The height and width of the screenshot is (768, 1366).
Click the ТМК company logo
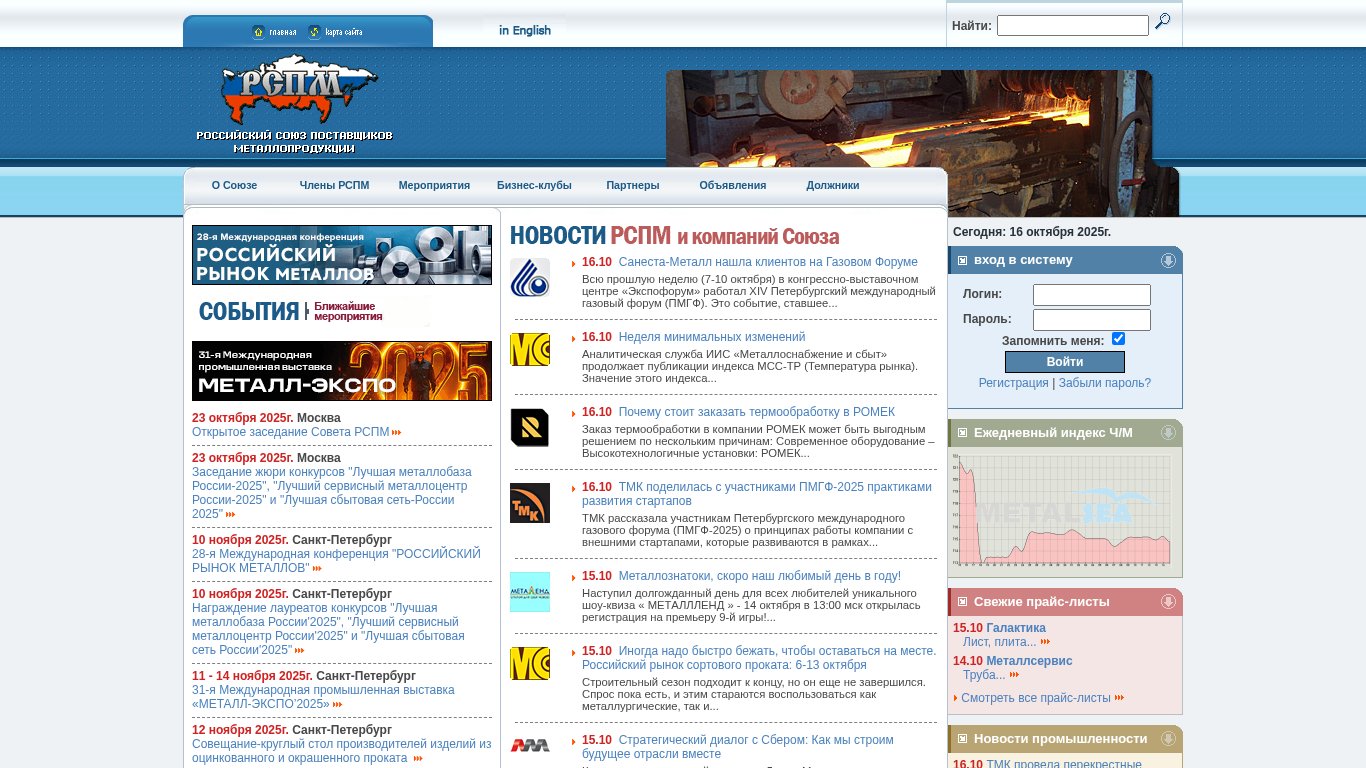pyautogui.click(x=530, y=503)
